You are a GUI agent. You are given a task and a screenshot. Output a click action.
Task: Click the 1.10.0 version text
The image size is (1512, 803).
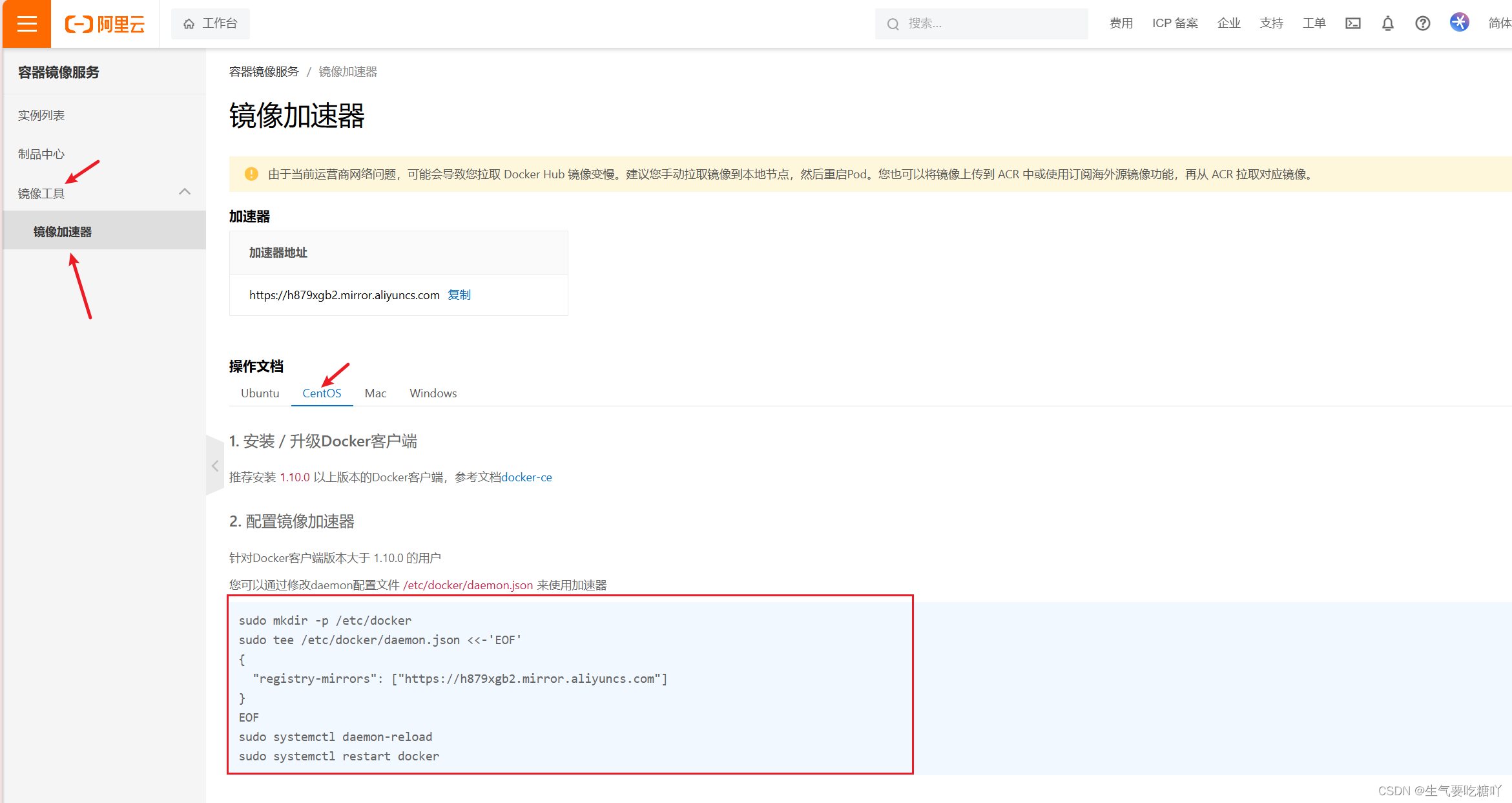tap(295, 477)
